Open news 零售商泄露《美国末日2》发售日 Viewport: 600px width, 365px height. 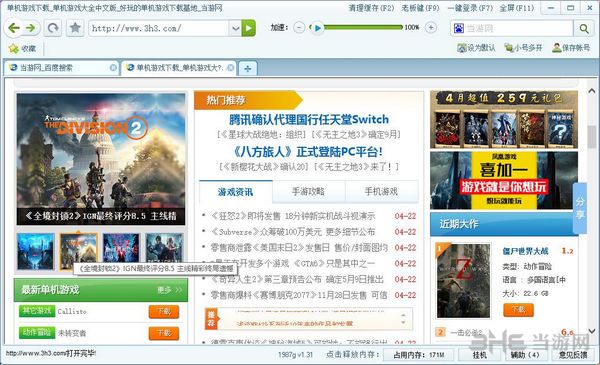[299, 248]
